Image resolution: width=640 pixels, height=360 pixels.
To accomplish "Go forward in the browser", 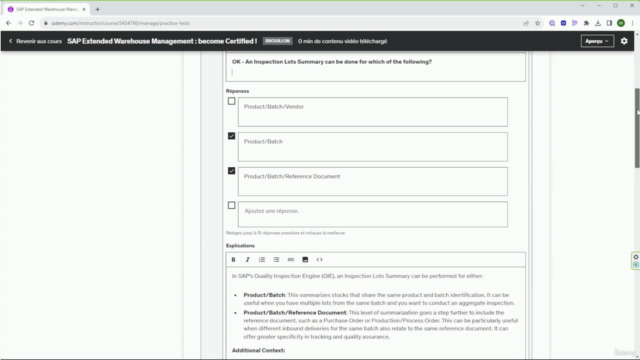I will 20,23.
